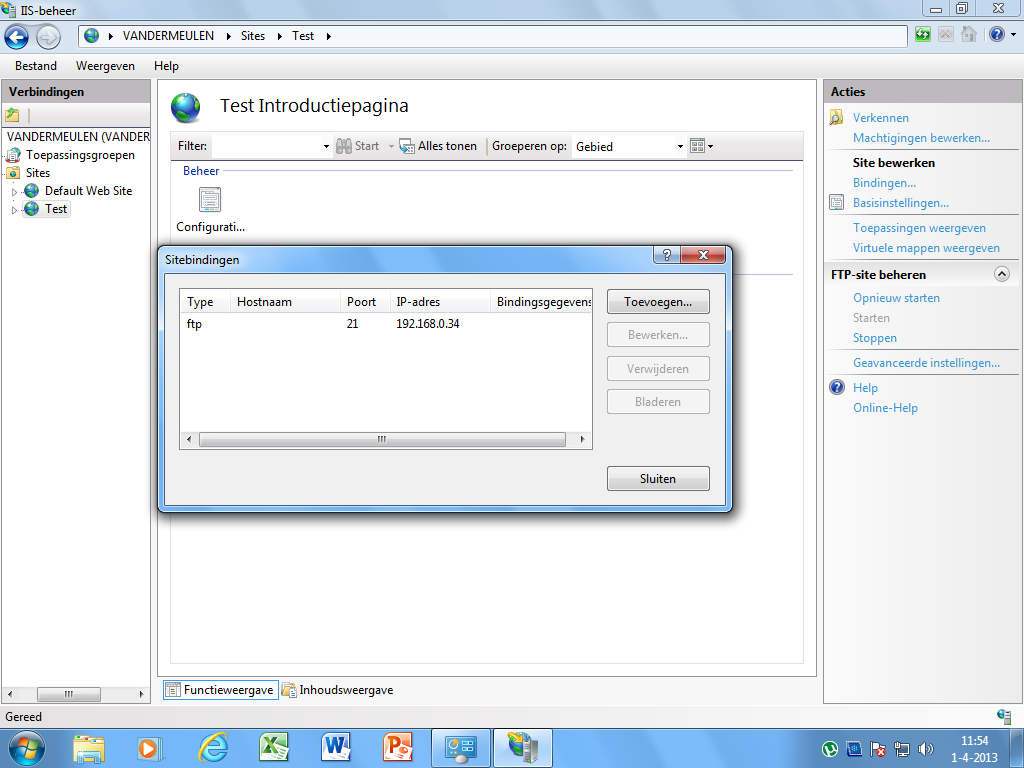Click the forward navigation arrow
Image resolution: width=1024 pixels, height=768 pixels.
click(48, 37)
